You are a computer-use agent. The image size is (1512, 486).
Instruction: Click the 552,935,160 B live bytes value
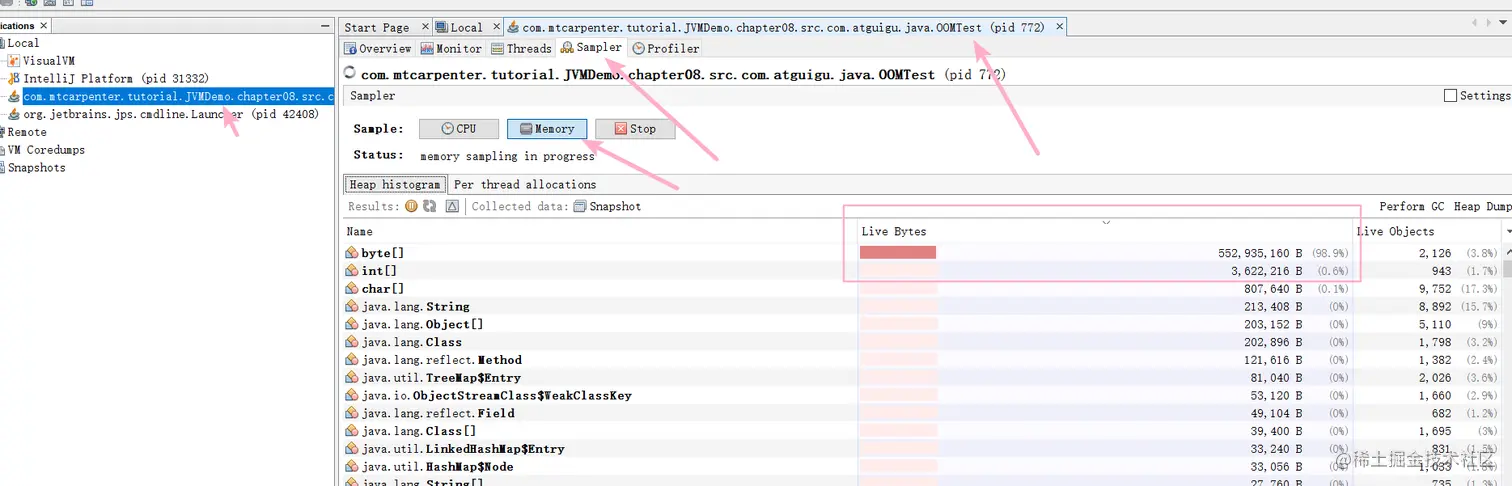point(1260,253)
